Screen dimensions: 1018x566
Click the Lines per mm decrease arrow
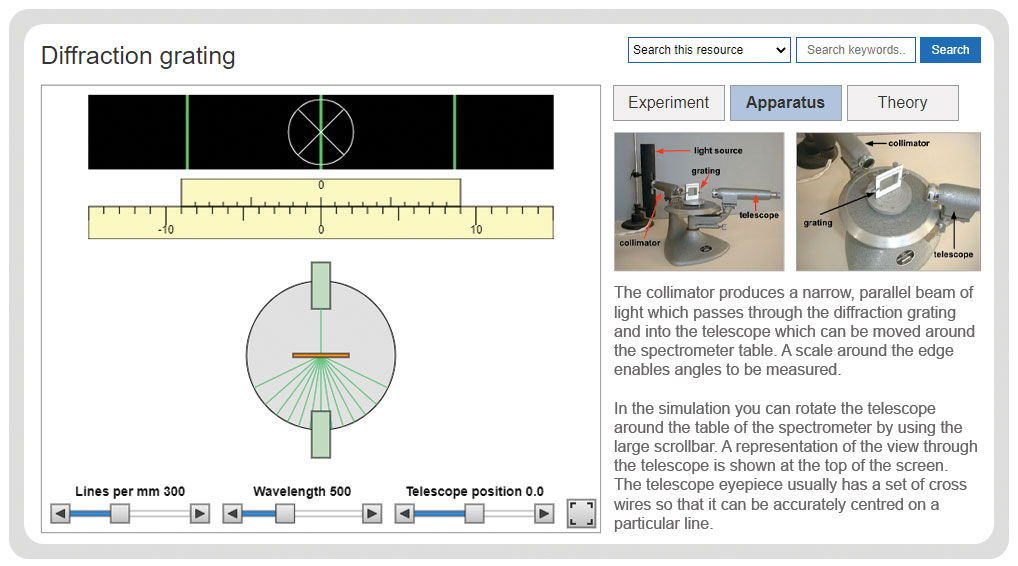[x=60, y=514]
